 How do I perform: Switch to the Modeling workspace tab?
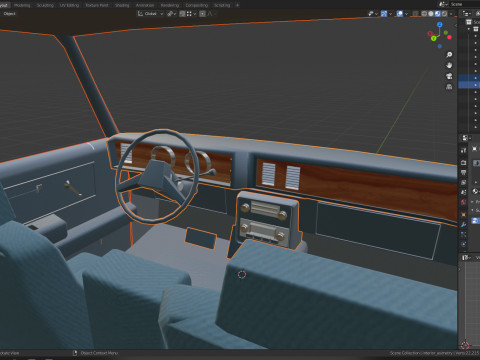click(x=22, y=5)
